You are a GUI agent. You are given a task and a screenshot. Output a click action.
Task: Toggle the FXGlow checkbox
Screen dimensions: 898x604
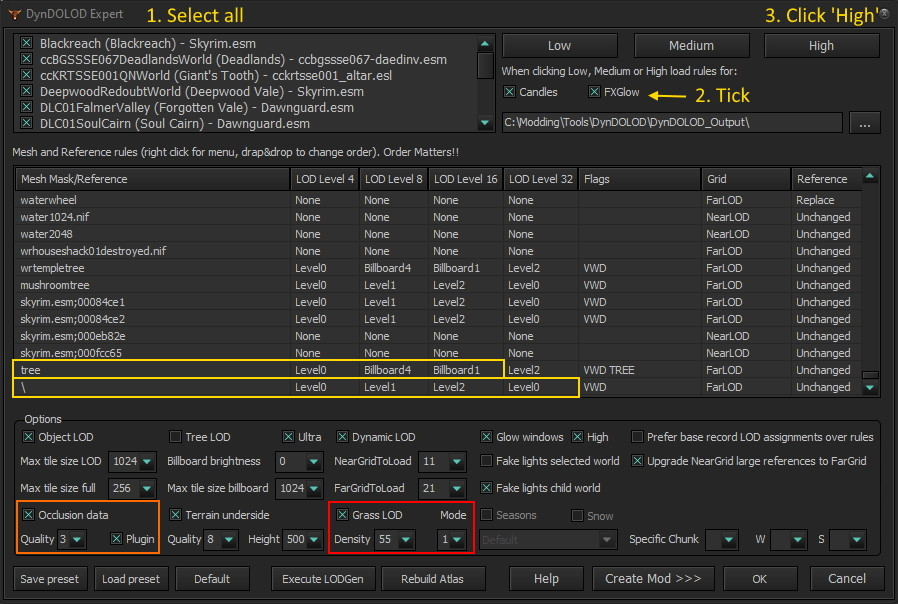point(595,92)
